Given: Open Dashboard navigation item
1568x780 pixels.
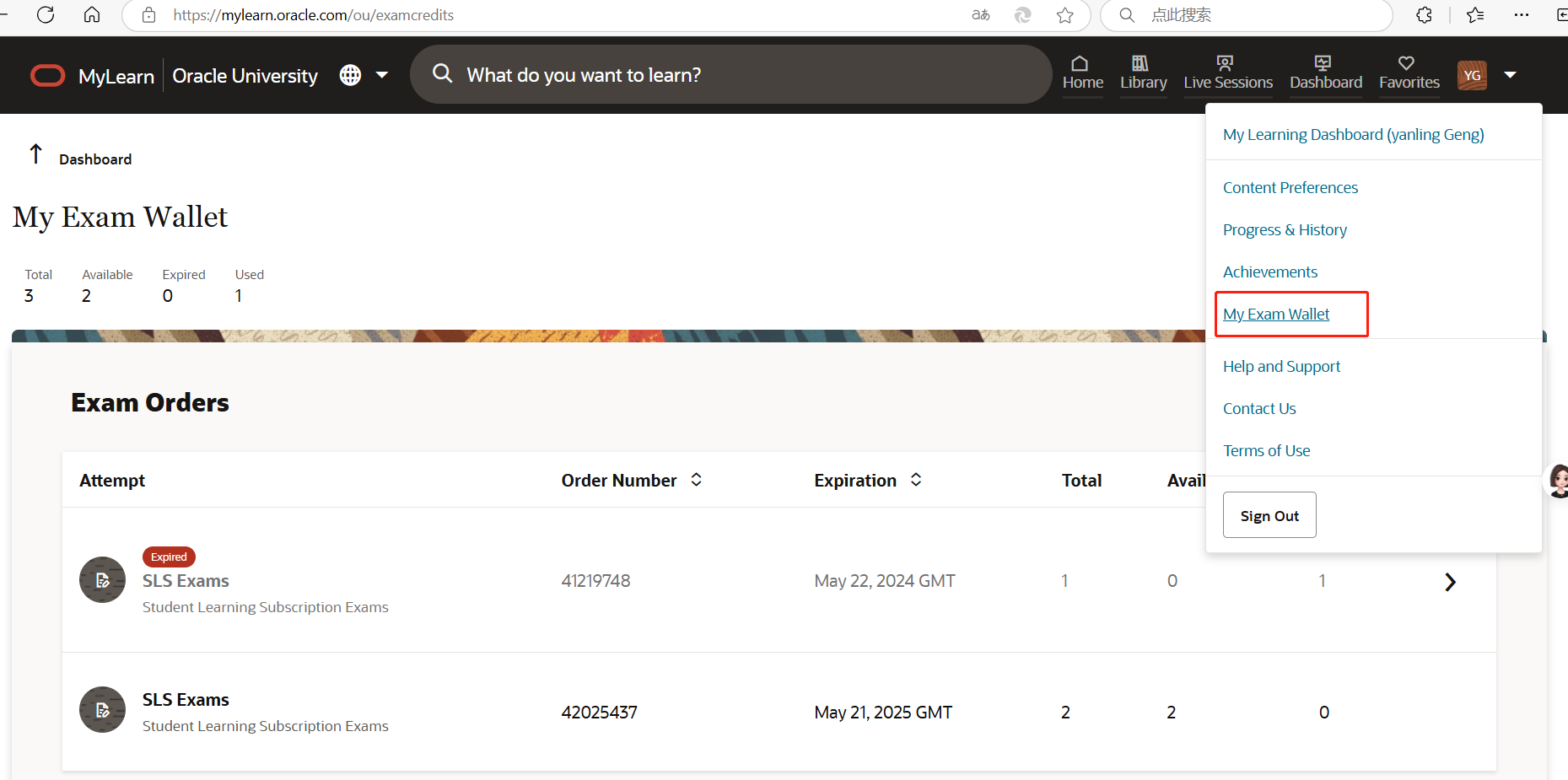Looking at the screenshot, I should click(x=1326, y=73).
